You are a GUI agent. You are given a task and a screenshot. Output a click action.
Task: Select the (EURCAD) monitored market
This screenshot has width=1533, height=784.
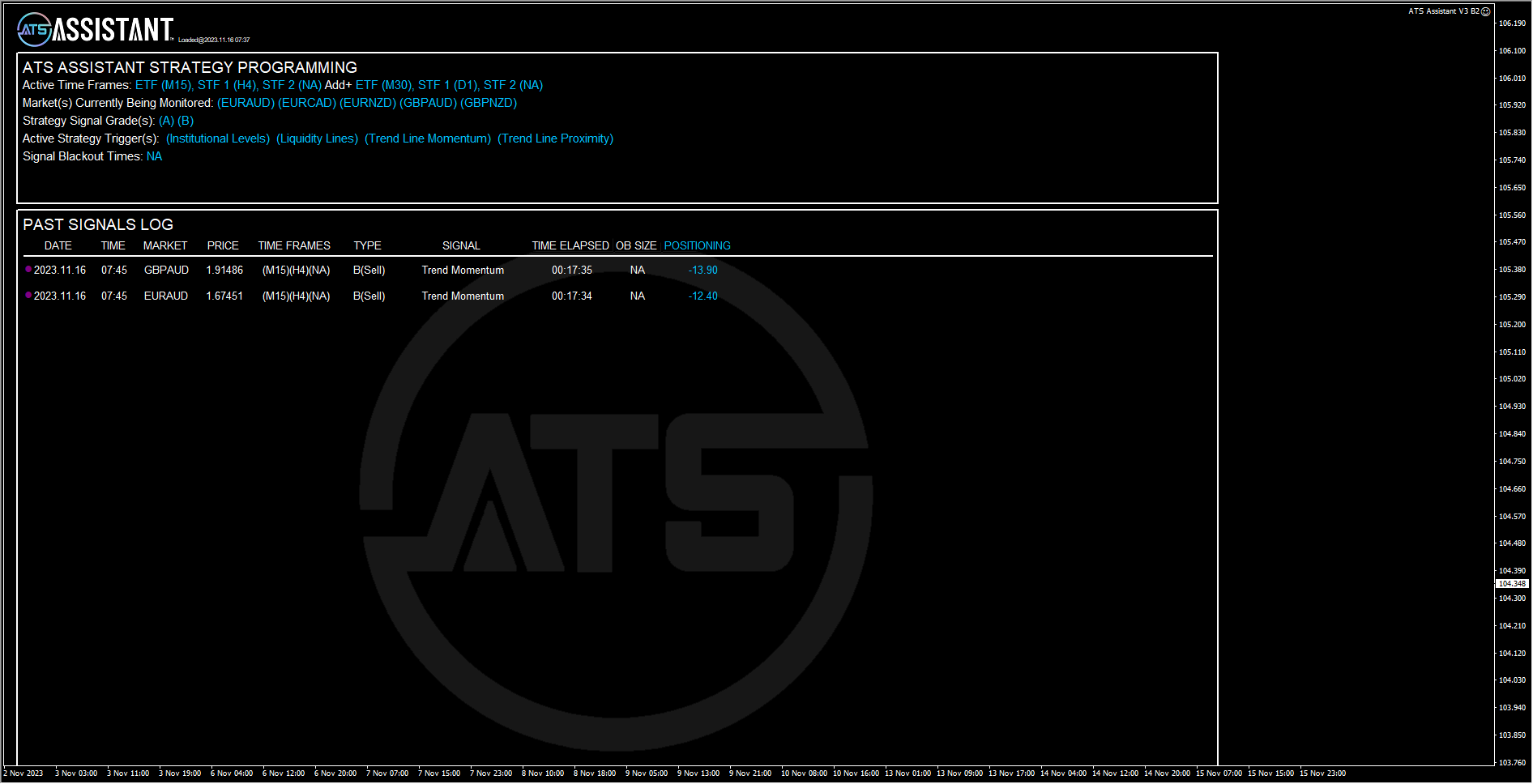pyautogui.click(x=307, y=103)
